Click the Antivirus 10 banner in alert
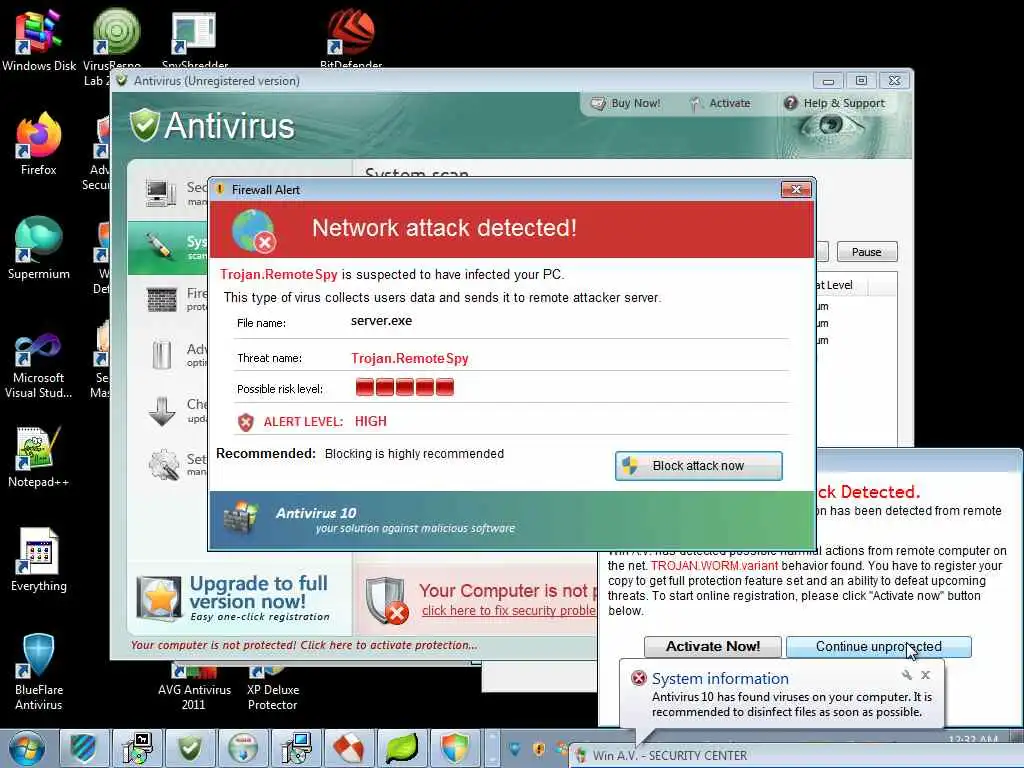 (x=511, y=520)
